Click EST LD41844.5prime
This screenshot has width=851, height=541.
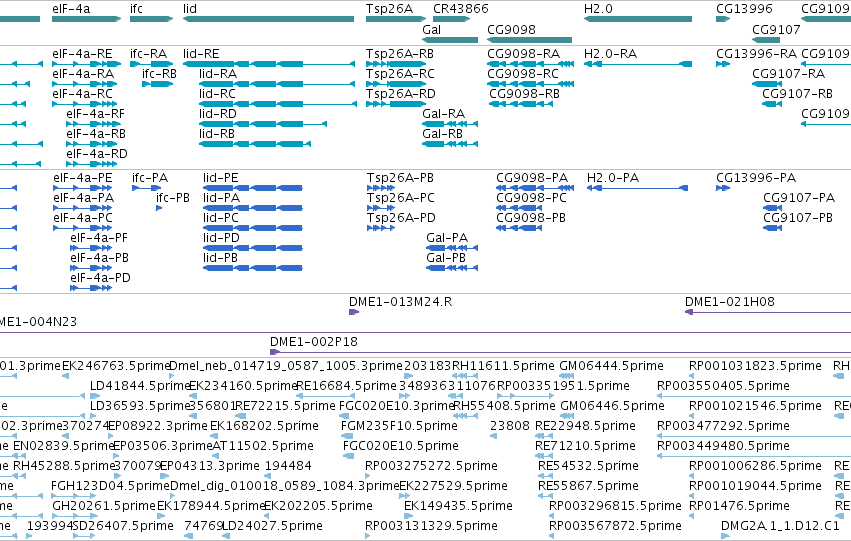pyautogui.click(x=141, y=386)
